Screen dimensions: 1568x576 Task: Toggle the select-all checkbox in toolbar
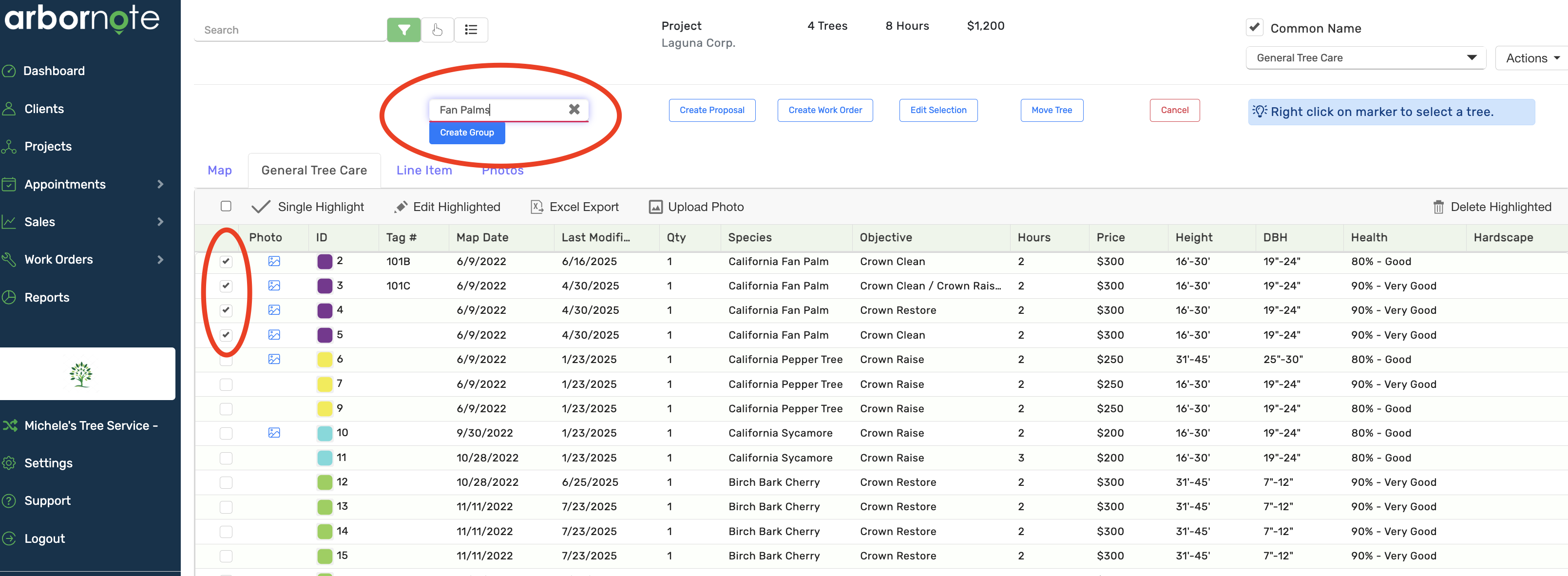click(x=226, y=207)
